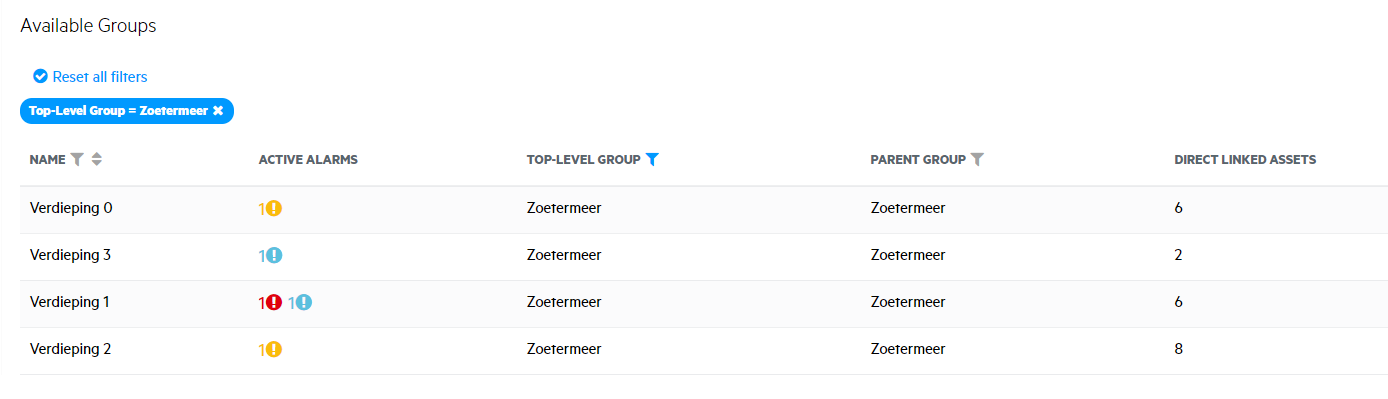
Task: Select the Verdieping 1 group name
Action: click(x=71, y=302)
